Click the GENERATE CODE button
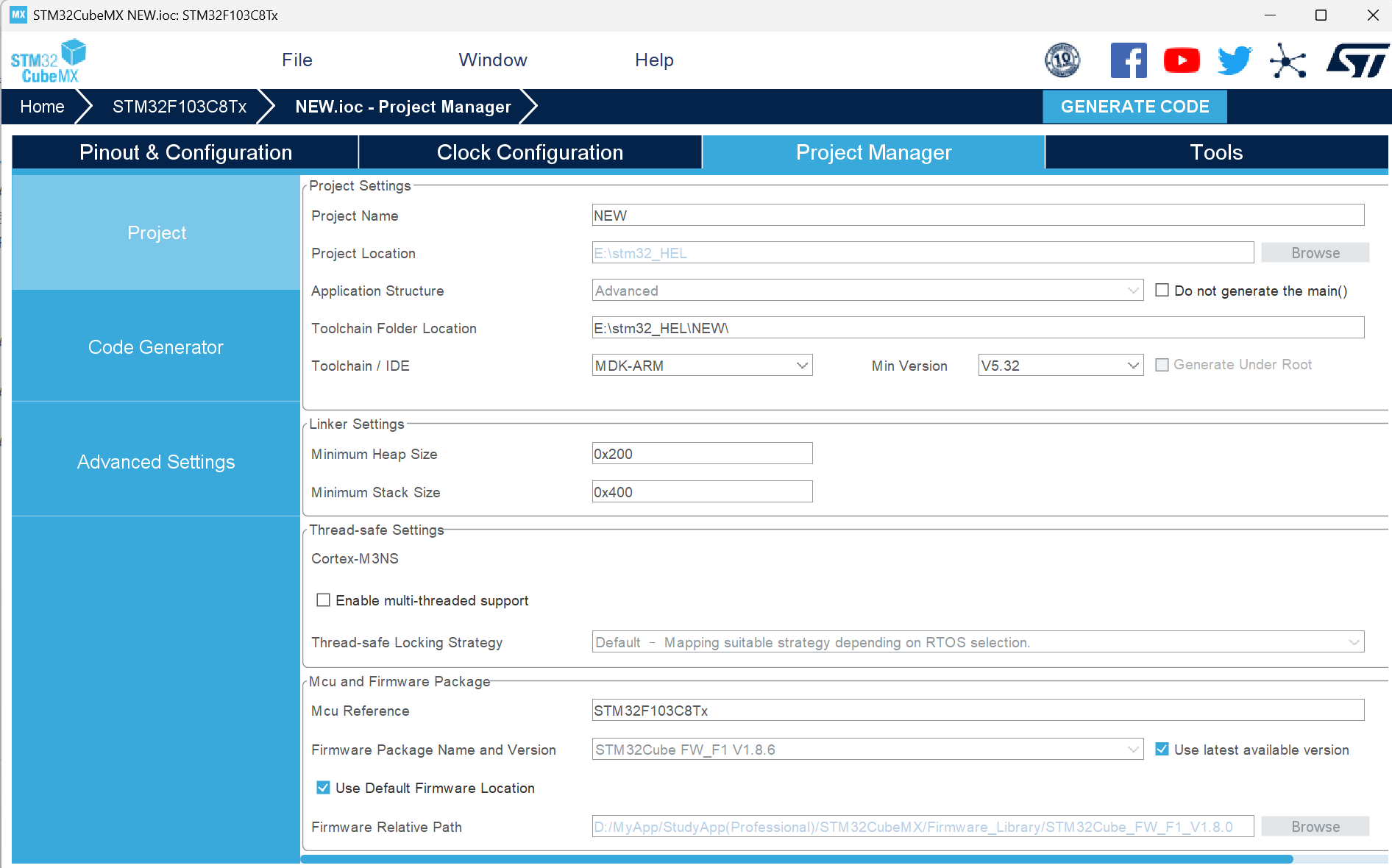Viewport: 1392px width, 868px height. 1134,107
